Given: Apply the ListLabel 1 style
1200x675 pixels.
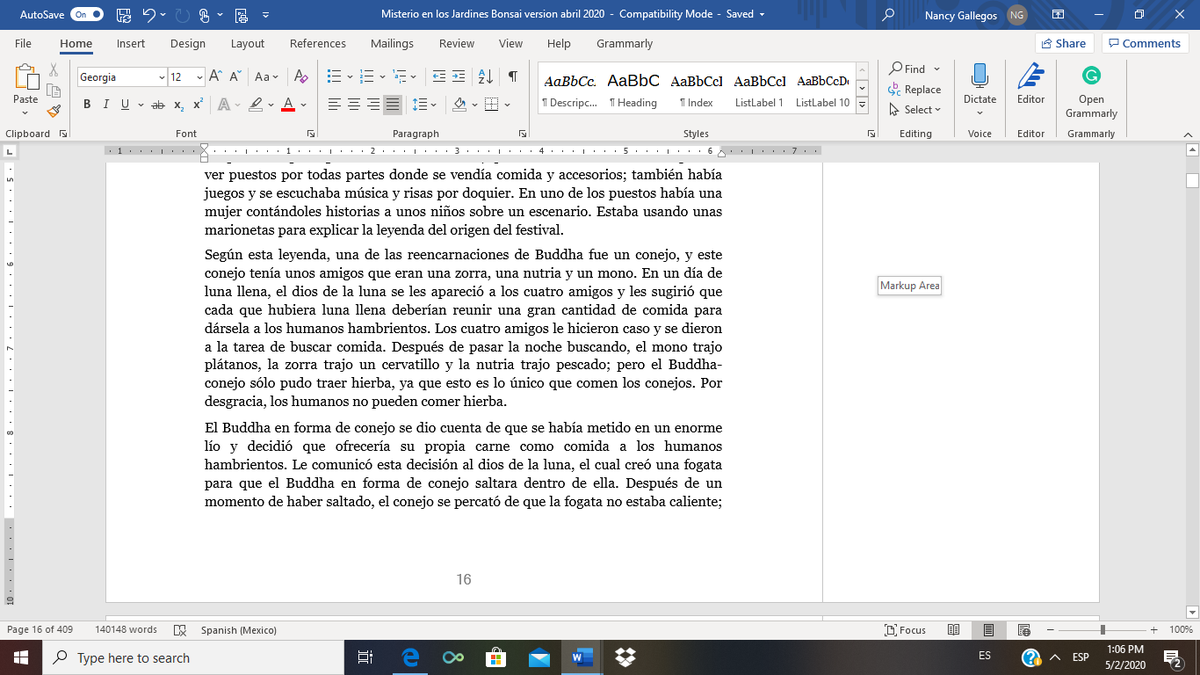Looking at the screenshot, I should [759, 90].
